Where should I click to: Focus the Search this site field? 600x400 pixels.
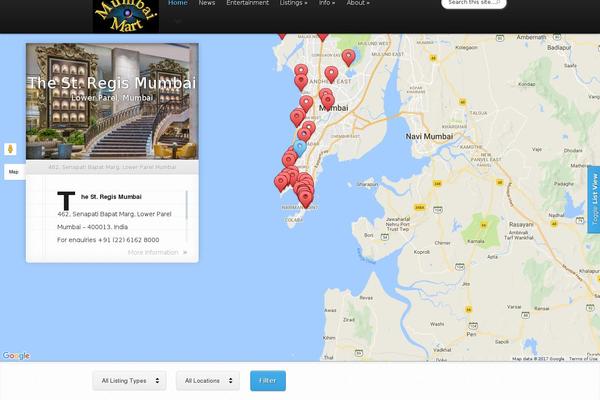(x=474, y=3)
